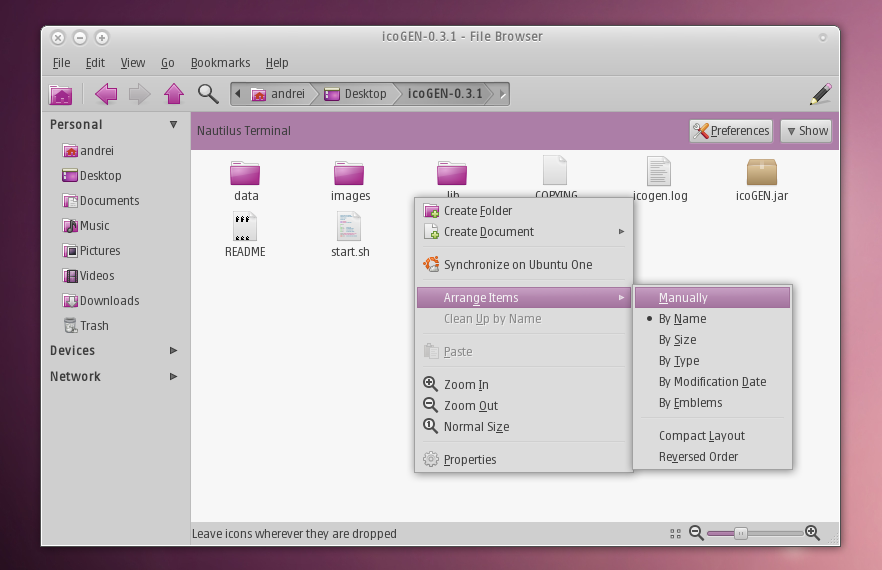Click the zoom out icon in status bar
Image resolution: width=882 pixels, height=570 pixels.
pos(696,532)
